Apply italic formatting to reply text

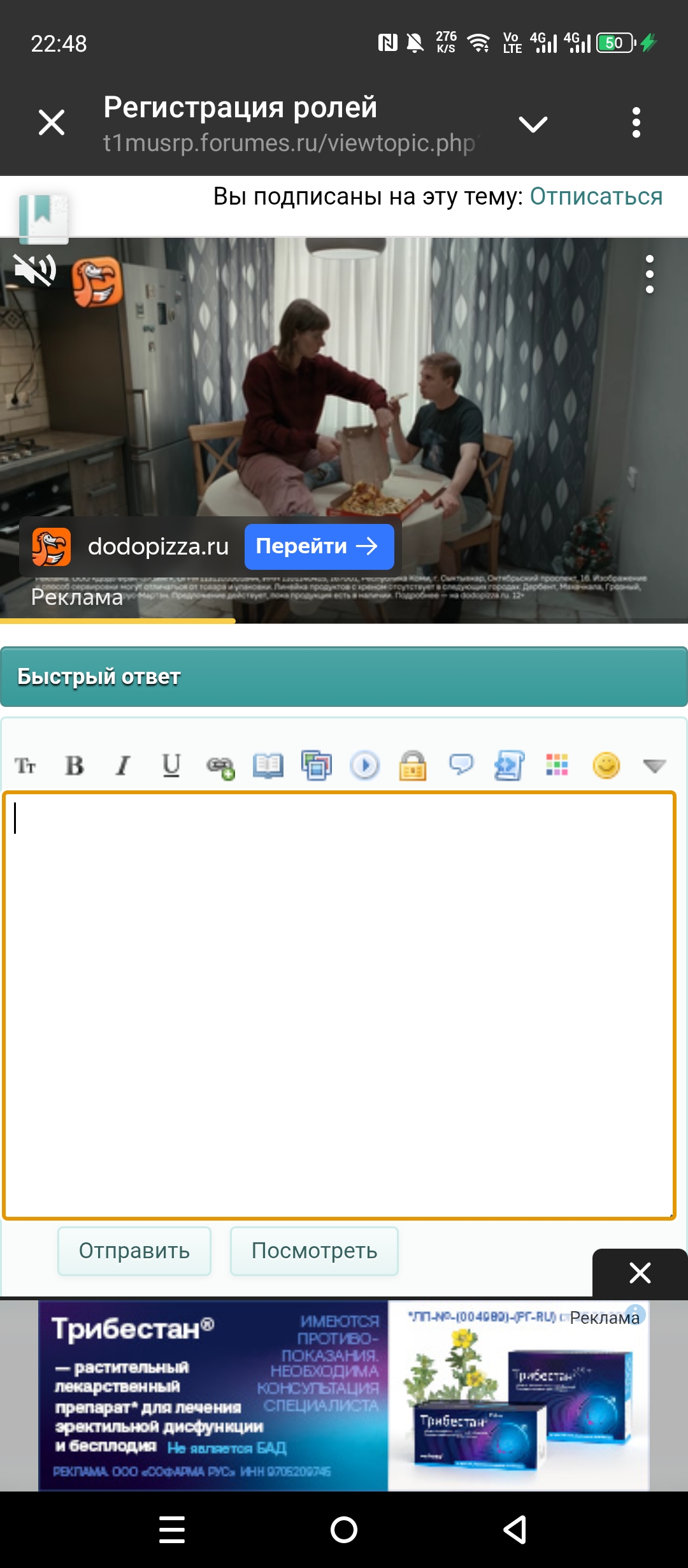pos(123,765)
